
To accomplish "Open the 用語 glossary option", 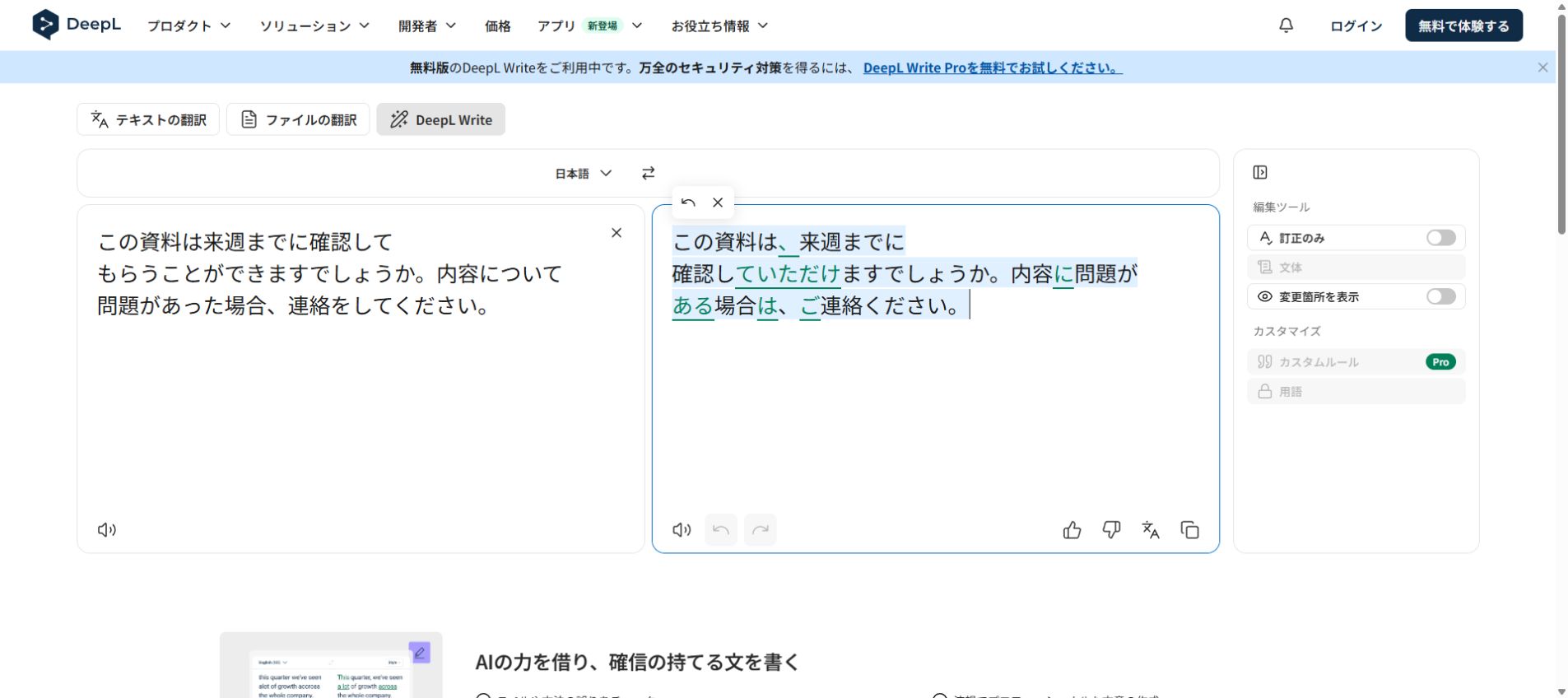I will (1356, 392).
